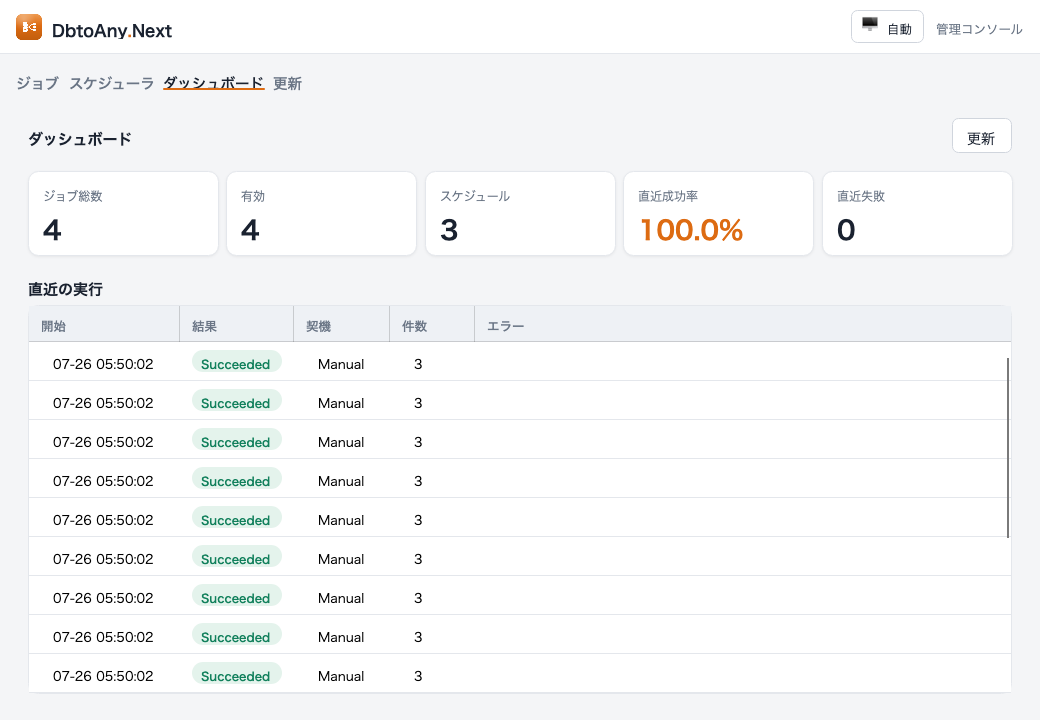The width and height of the screenshot is (1040, 720).
Task: Click the 直近成功率 100.0% value
Action: [x=691, y=230]
